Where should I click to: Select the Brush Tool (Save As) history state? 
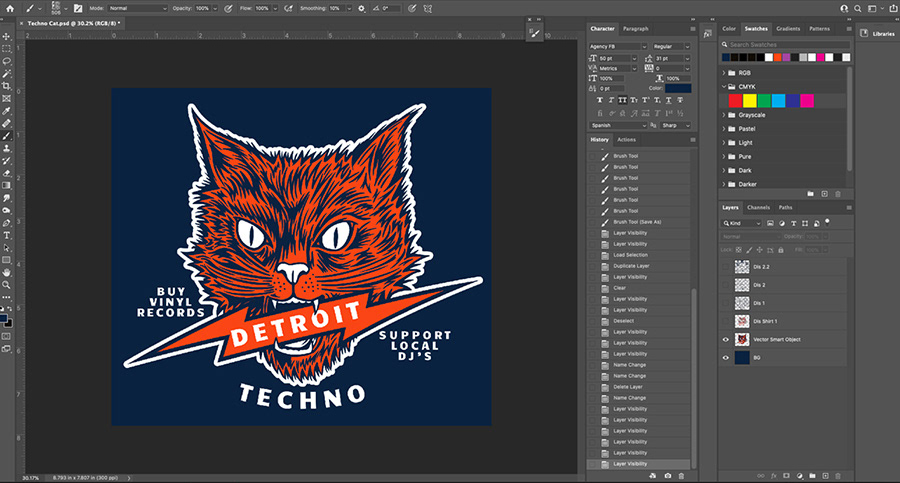(639, 222)
